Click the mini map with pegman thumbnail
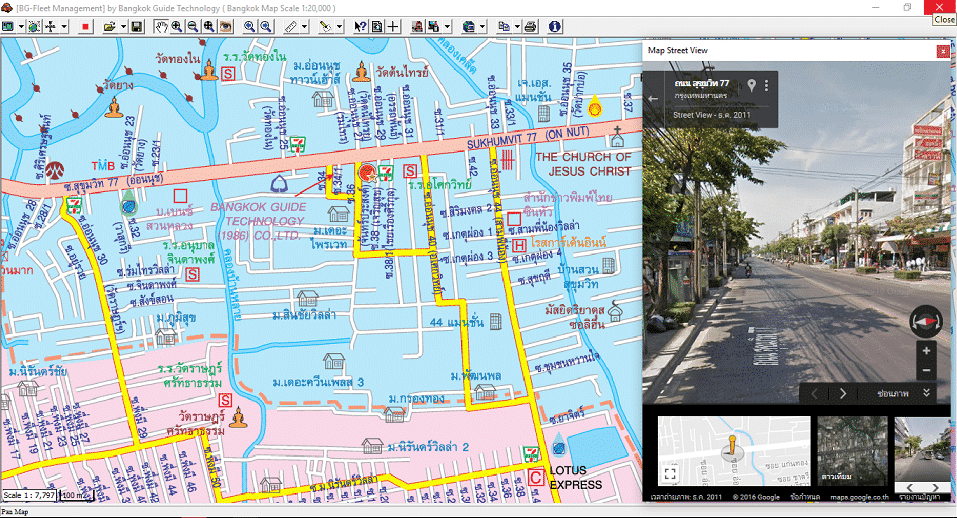Viewport: 957px width, 518px height. pos(734,451)
